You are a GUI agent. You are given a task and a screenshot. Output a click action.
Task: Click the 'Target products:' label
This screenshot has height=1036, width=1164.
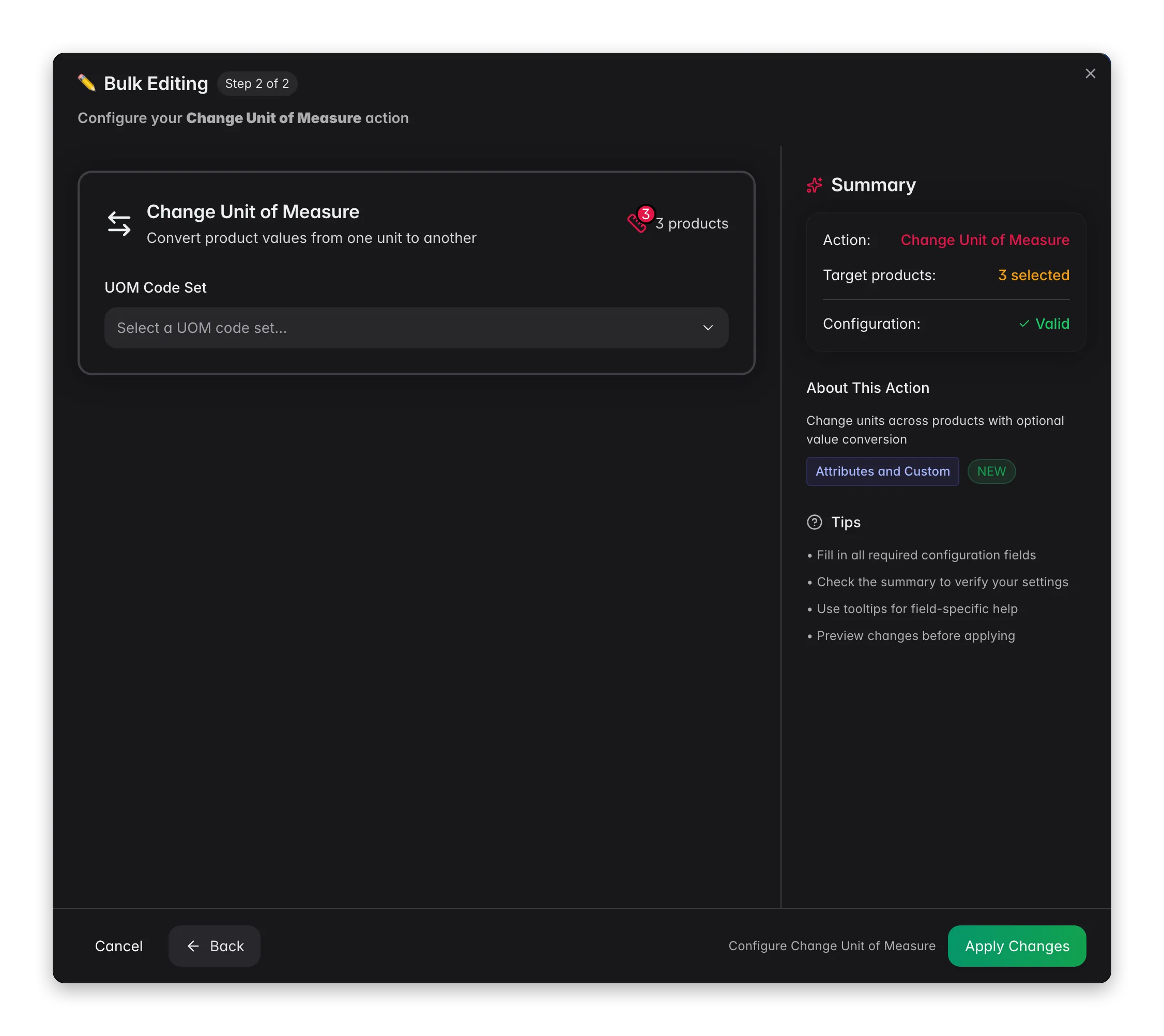point(879,275)
